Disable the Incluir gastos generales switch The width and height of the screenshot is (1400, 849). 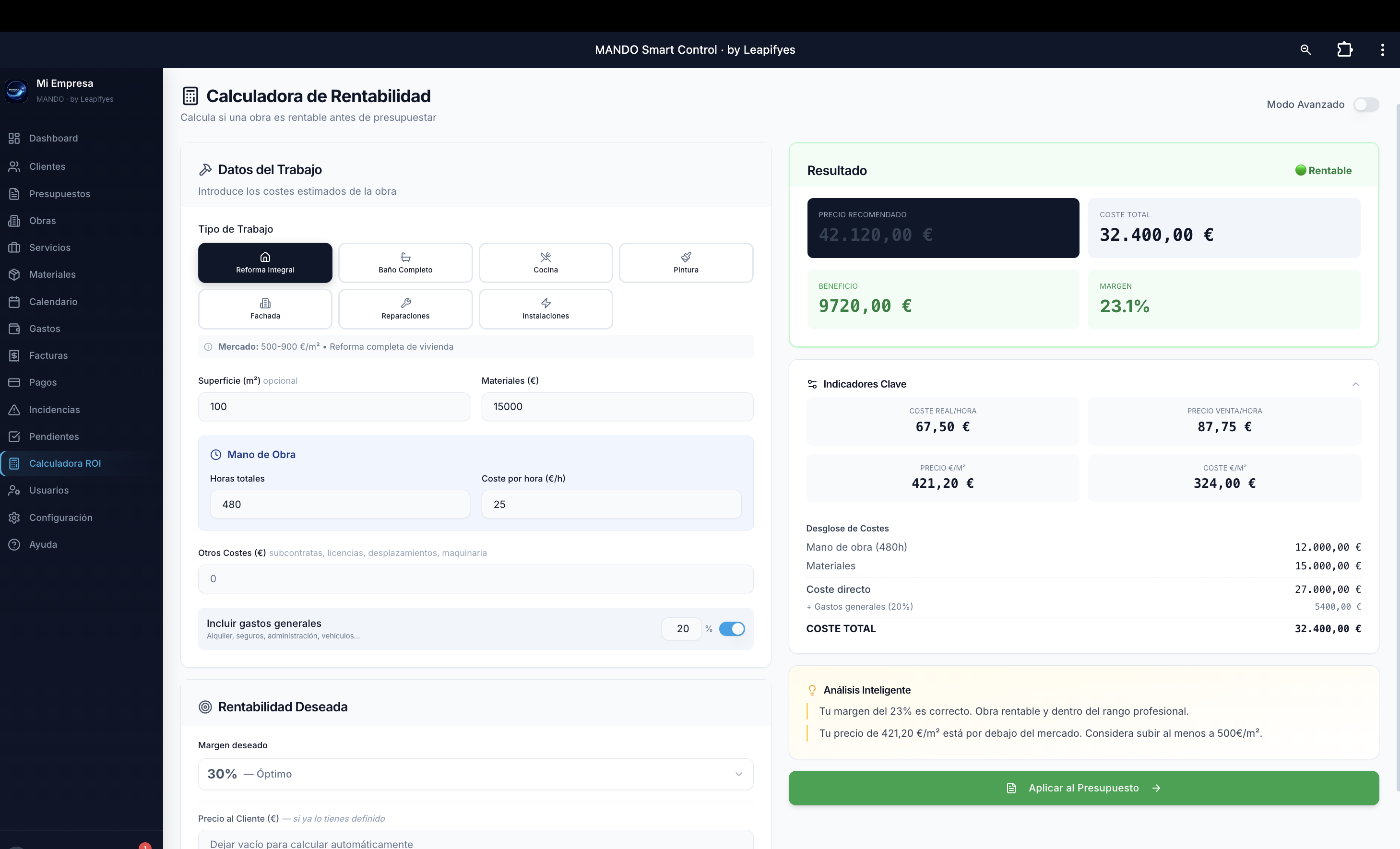732,629
